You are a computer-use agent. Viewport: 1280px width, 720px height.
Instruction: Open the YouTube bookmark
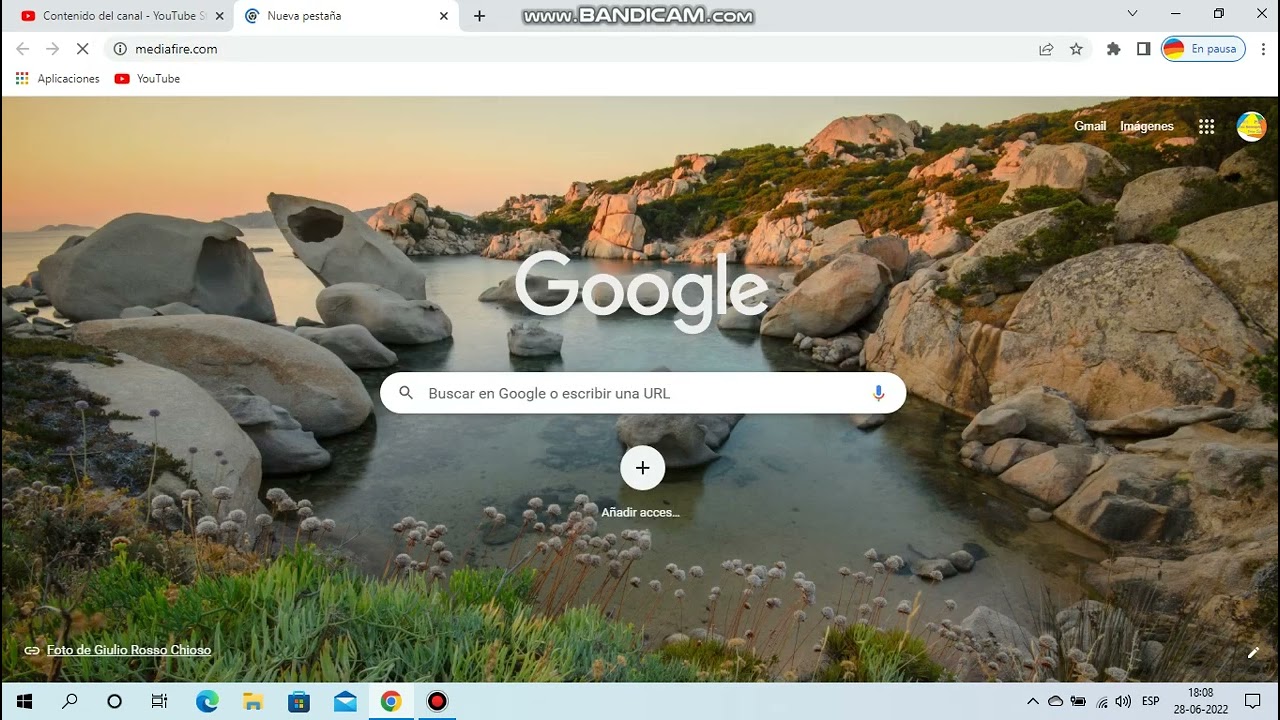coord(147,79)
